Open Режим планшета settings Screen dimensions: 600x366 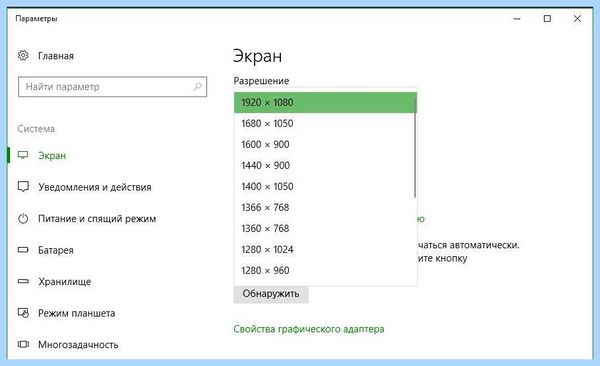(x=77, y=313)
